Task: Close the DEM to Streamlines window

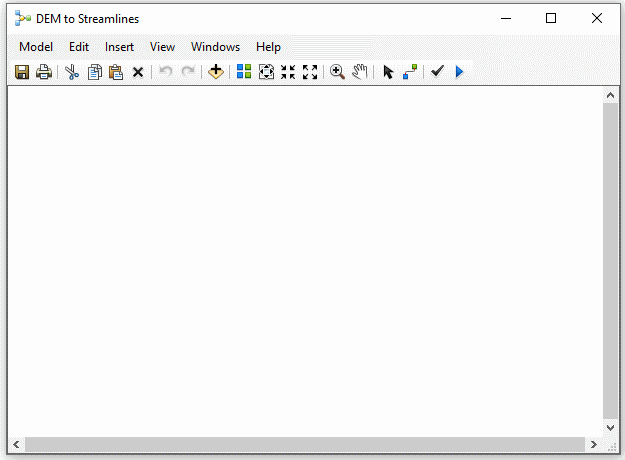Action: (597, 18)
